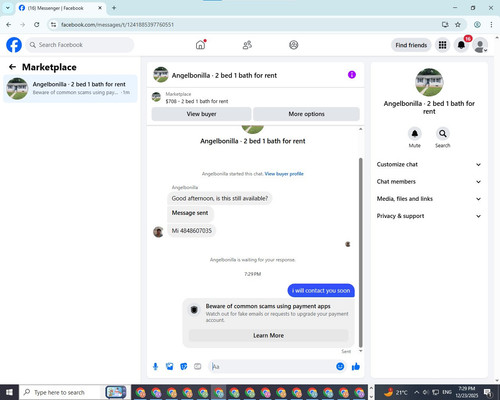The height and width of the screenshot is (400, 500).
Task: Focus the Search Facebook box
Action: [x=80, y=45]
